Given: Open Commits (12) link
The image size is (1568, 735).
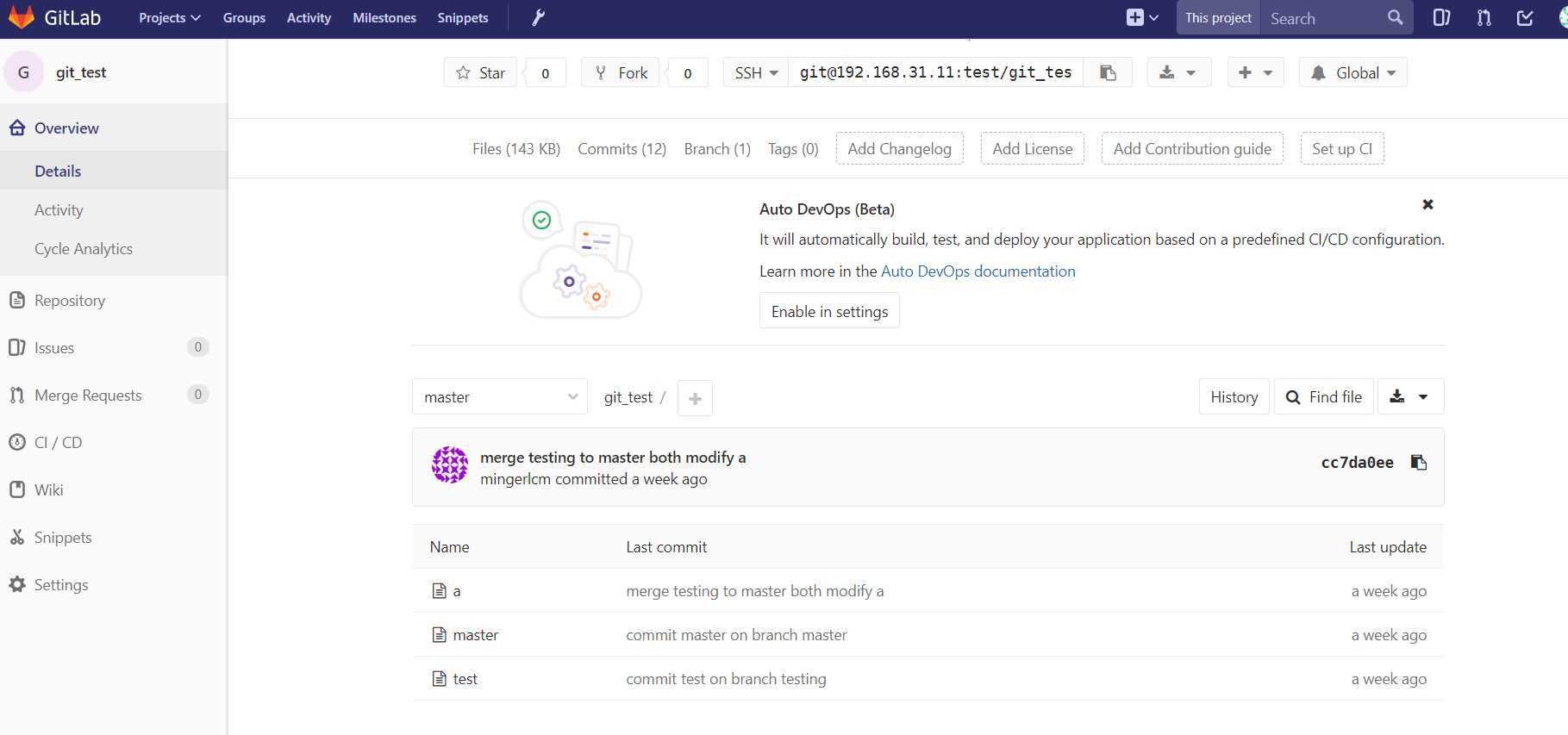Looking at the screenshot, I should pyautogui.click(x=622, y=149).
